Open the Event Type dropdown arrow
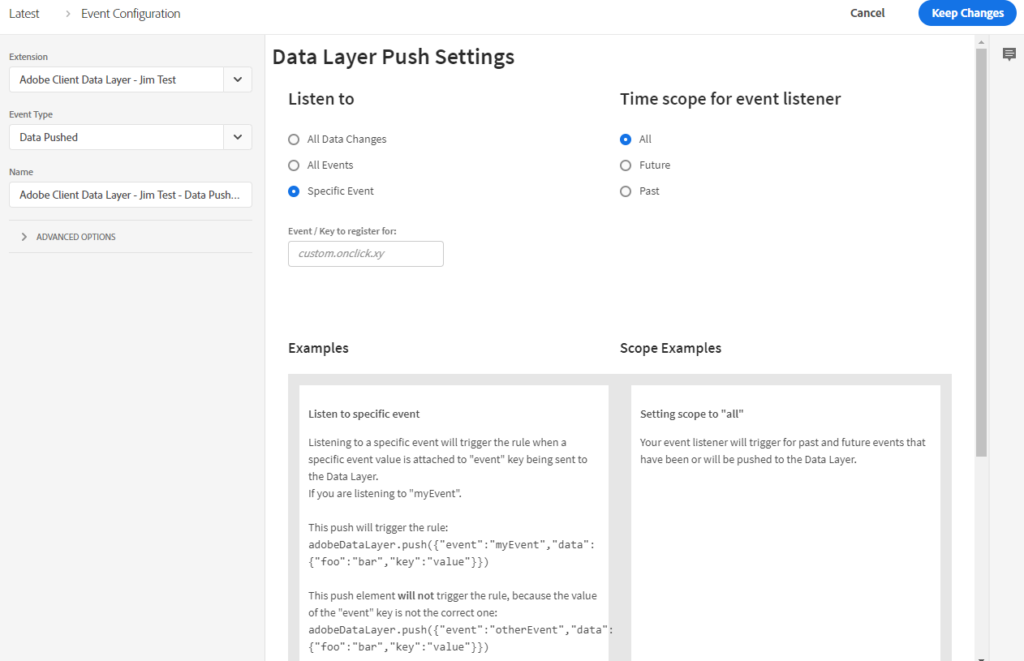Screen dimensions: 1024x661 pos(237,137)
